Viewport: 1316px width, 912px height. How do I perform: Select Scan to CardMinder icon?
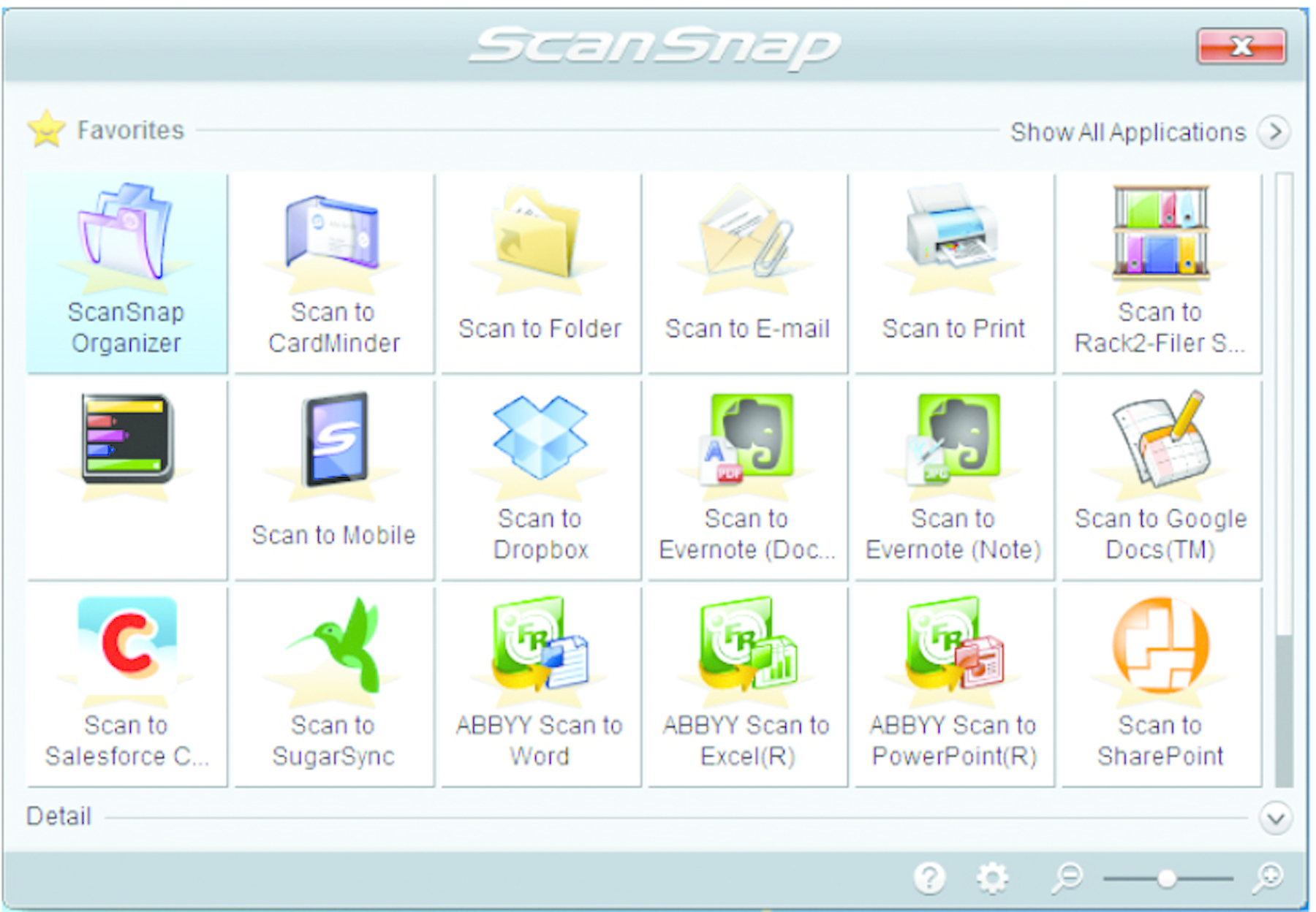pyautogui.click(x=333, y=234)
